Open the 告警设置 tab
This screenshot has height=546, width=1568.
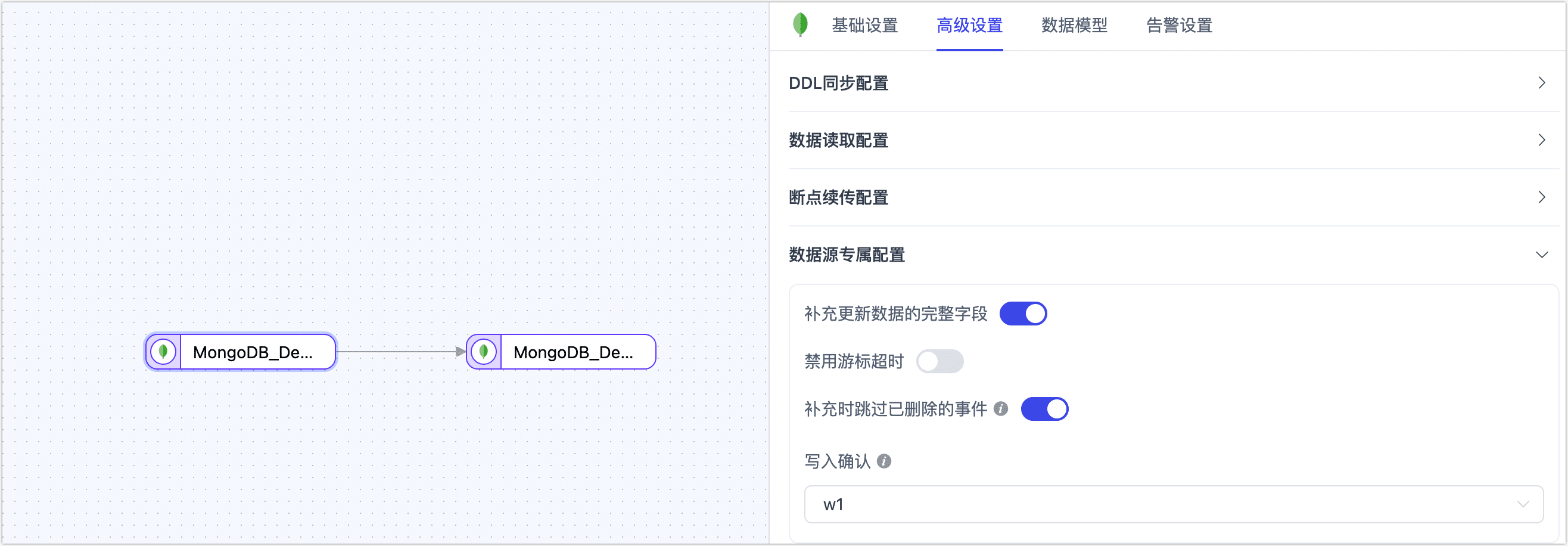coord(1177,26)
